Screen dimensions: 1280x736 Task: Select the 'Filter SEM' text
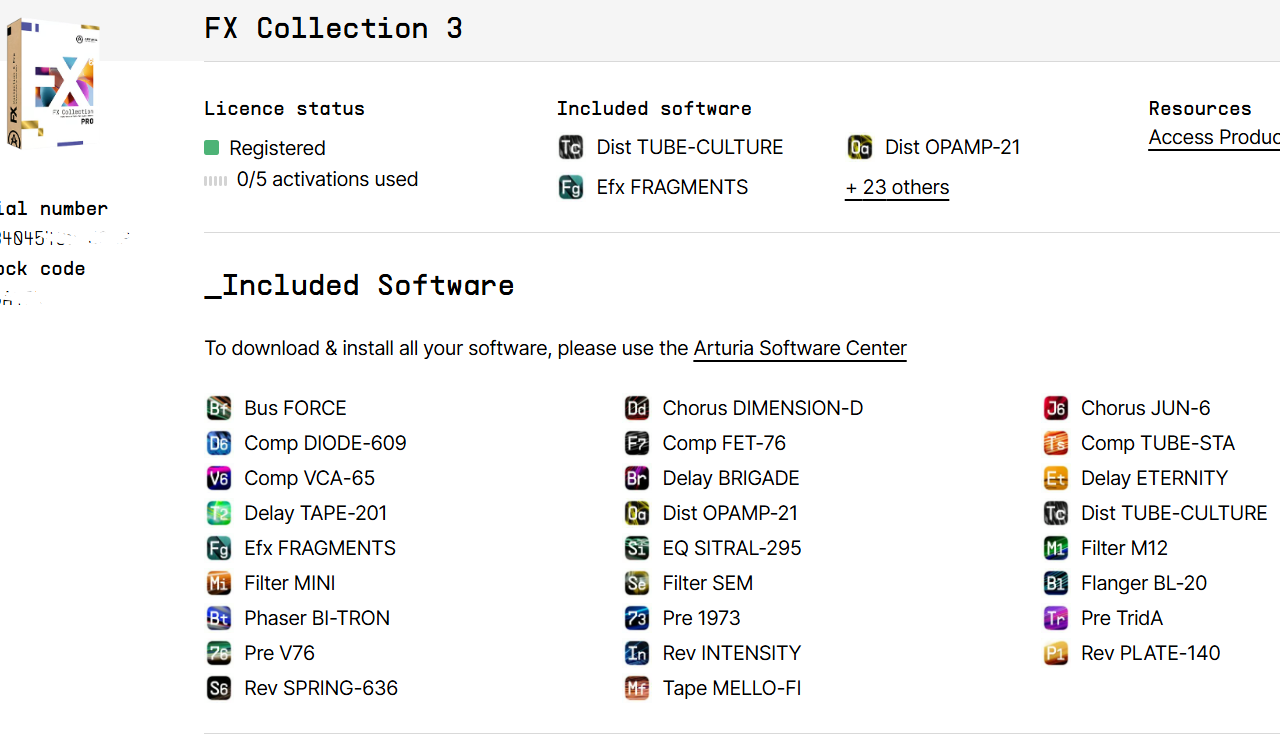tap(708, 583)
